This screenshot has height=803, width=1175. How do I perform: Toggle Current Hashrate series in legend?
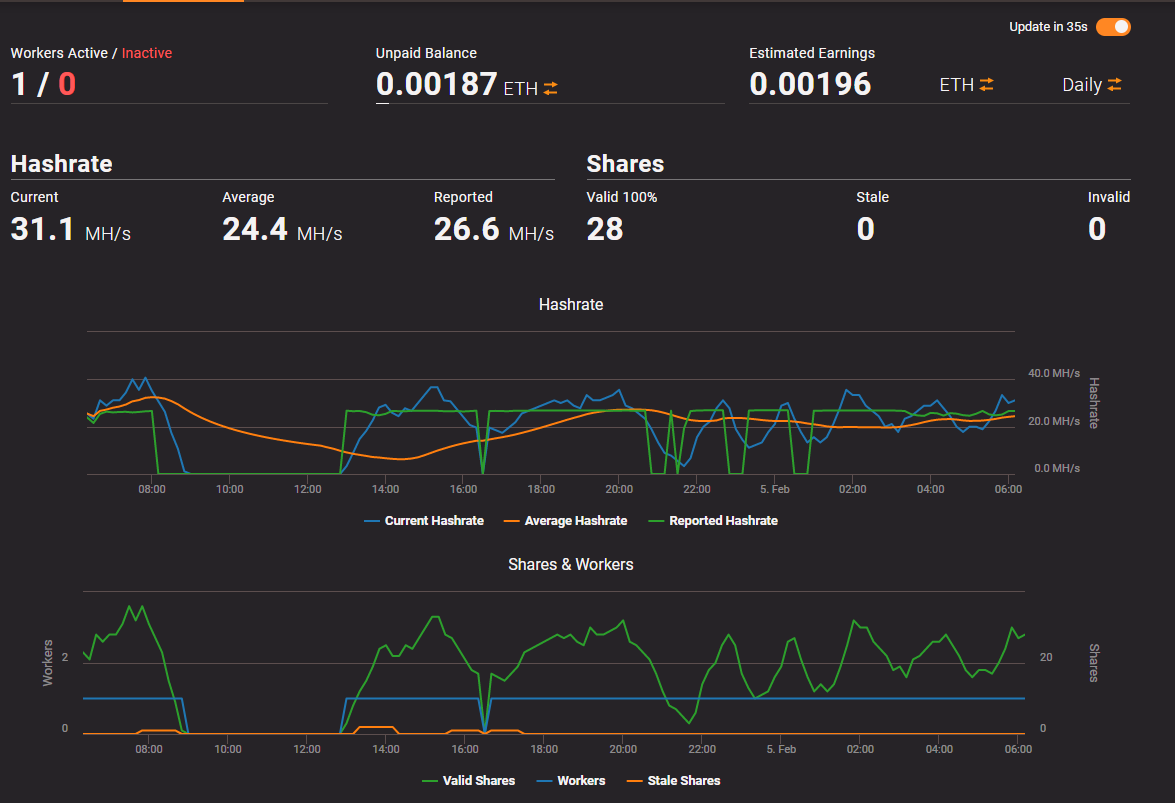[424, 521]
